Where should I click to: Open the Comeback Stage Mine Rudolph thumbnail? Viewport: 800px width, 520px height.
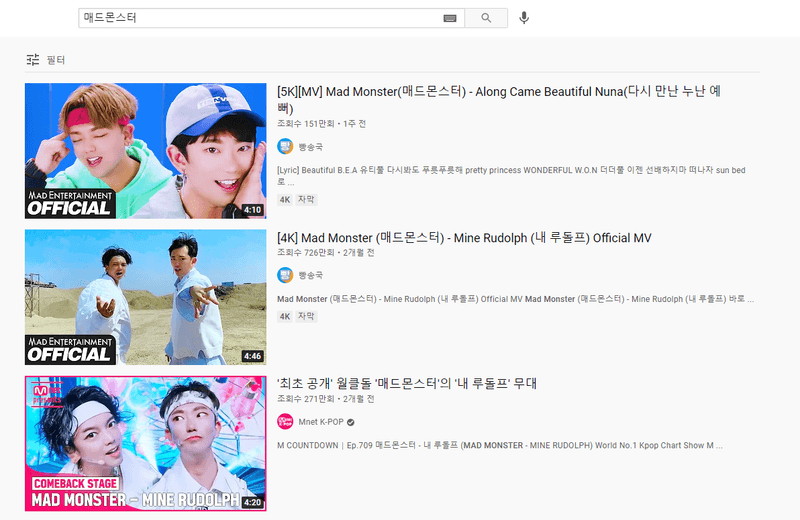[x=145, y=443]
